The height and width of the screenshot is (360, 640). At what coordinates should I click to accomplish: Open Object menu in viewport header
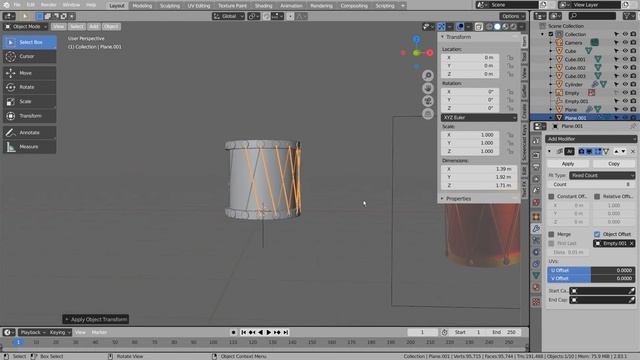111,27
